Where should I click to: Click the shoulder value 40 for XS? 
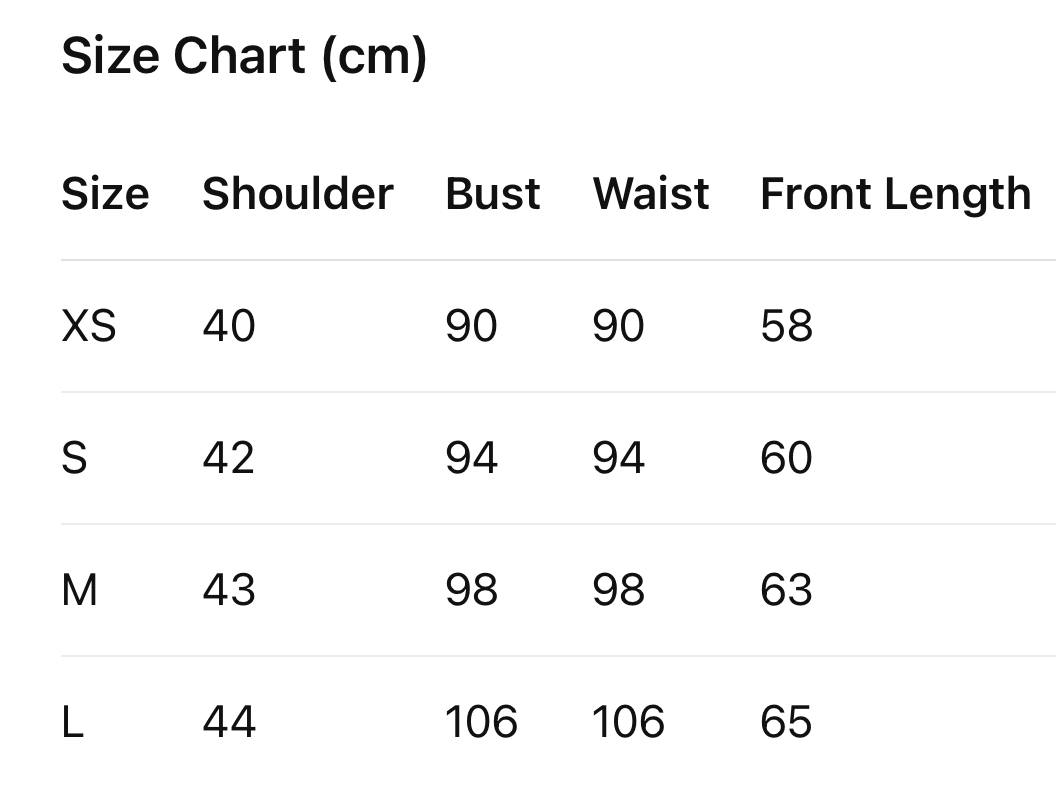coord(229,327)
